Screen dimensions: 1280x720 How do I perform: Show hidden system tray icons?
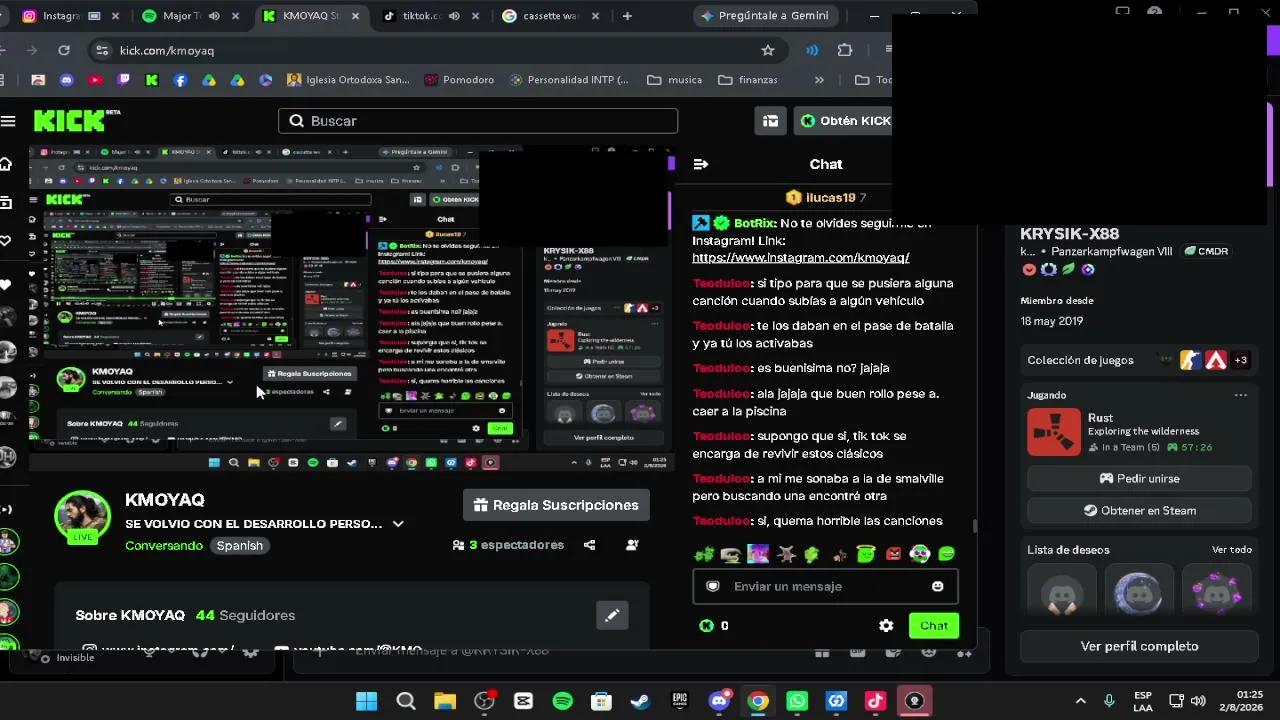pyautogui.click(x=1080, y=701)
